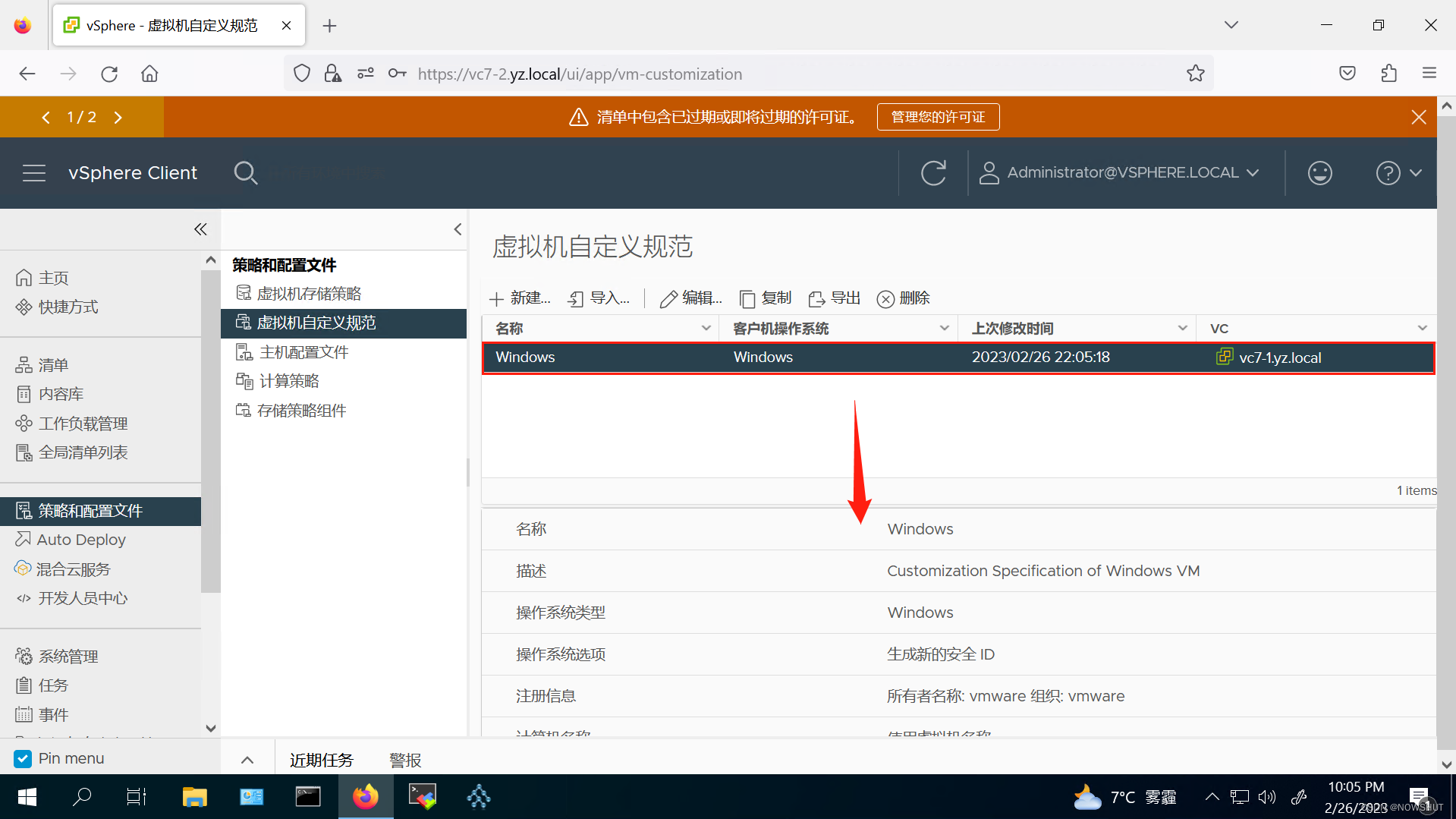Viewport: 1456px width, 819px height.
Task: Go to previous notification banner
Action: 46,117
